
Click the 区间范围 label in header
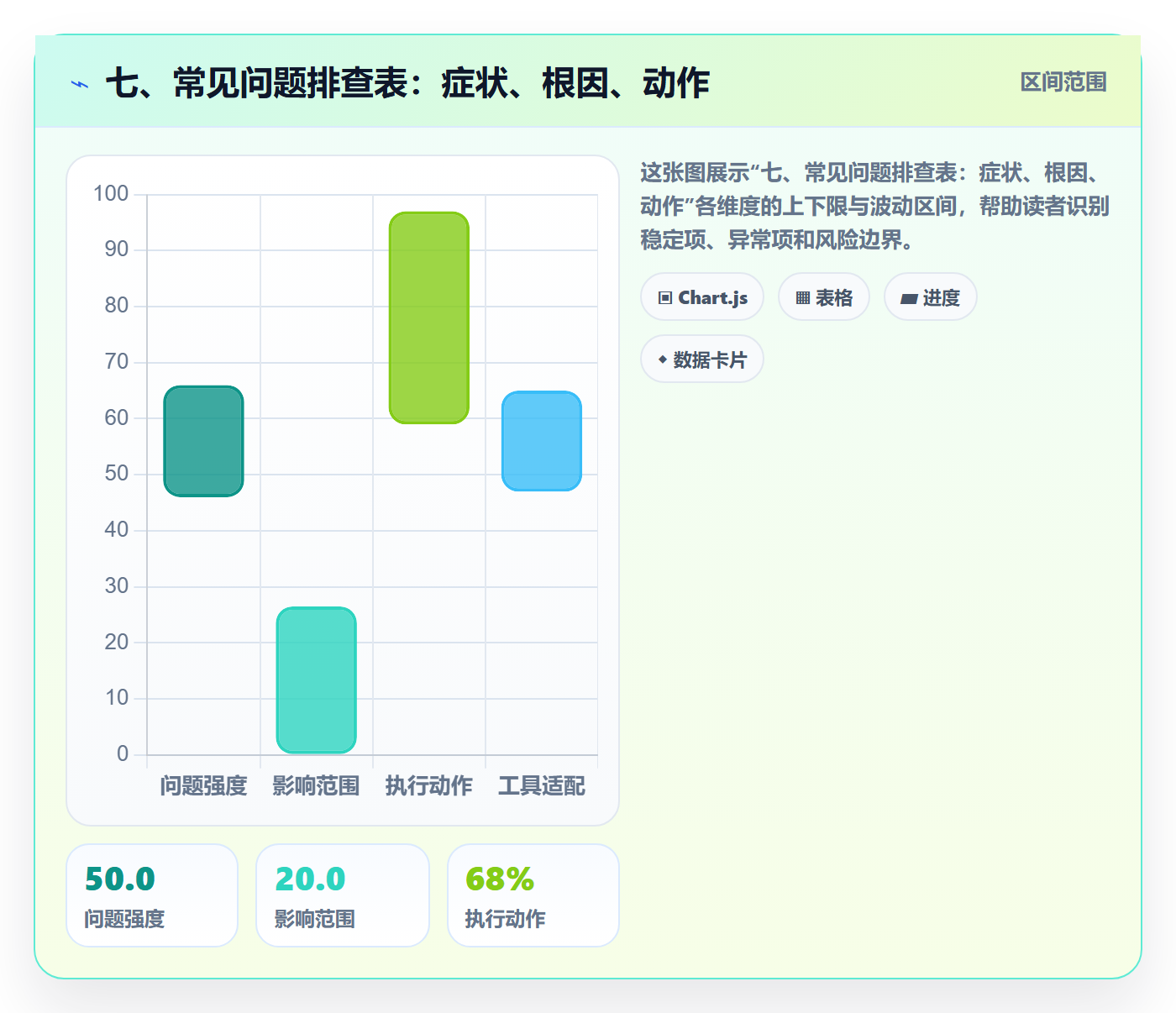point(1063,82)
